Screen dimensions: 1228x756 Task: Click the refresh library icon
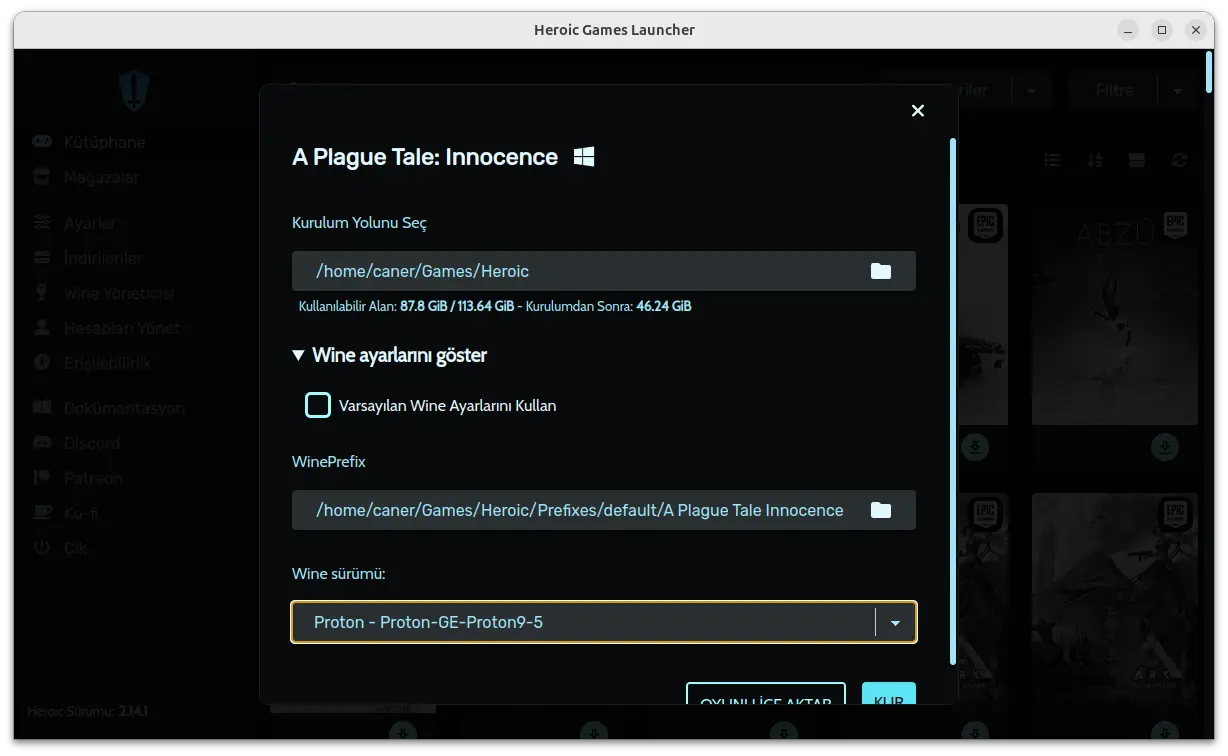point(1180,160)
